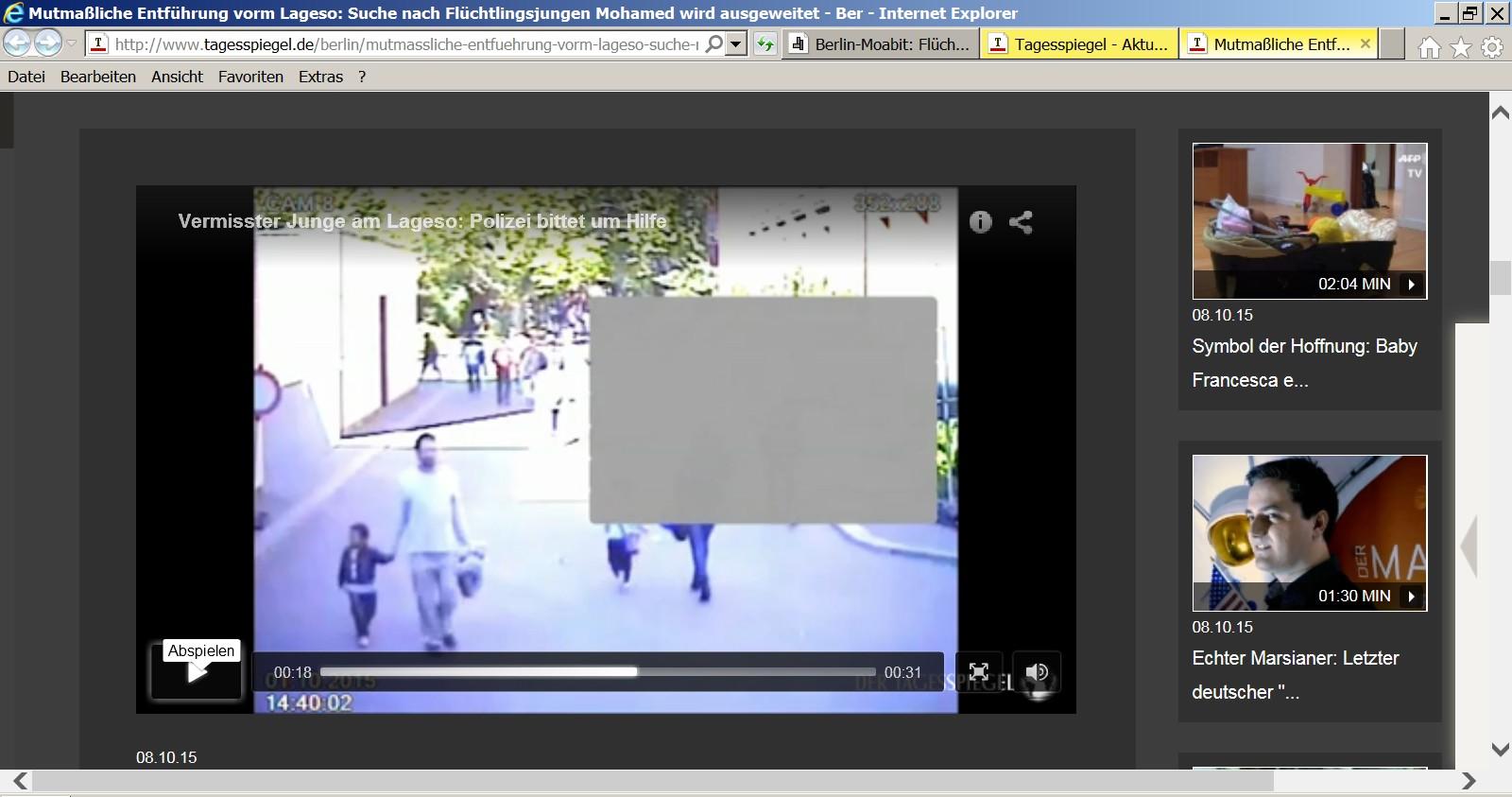
Task: Open the Home page icon
Action: click(x=1429, y=47)
